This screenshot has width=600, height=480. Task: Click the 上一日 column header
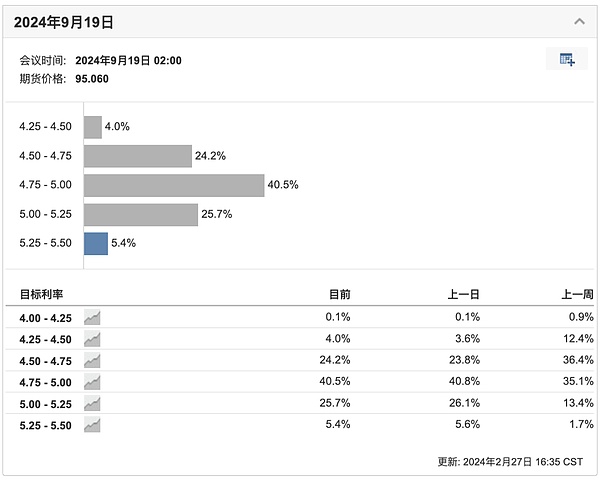click(464, 295)
